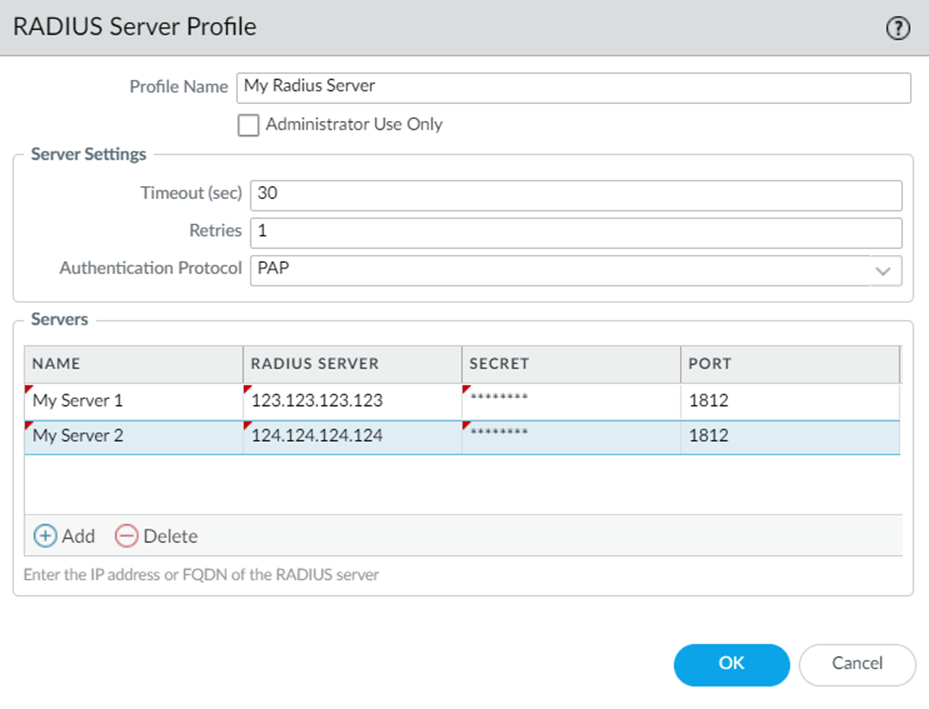Screen dimensions: 929x709
Task: Click the 124.124.124.124 server address cell
Action: 352,436
